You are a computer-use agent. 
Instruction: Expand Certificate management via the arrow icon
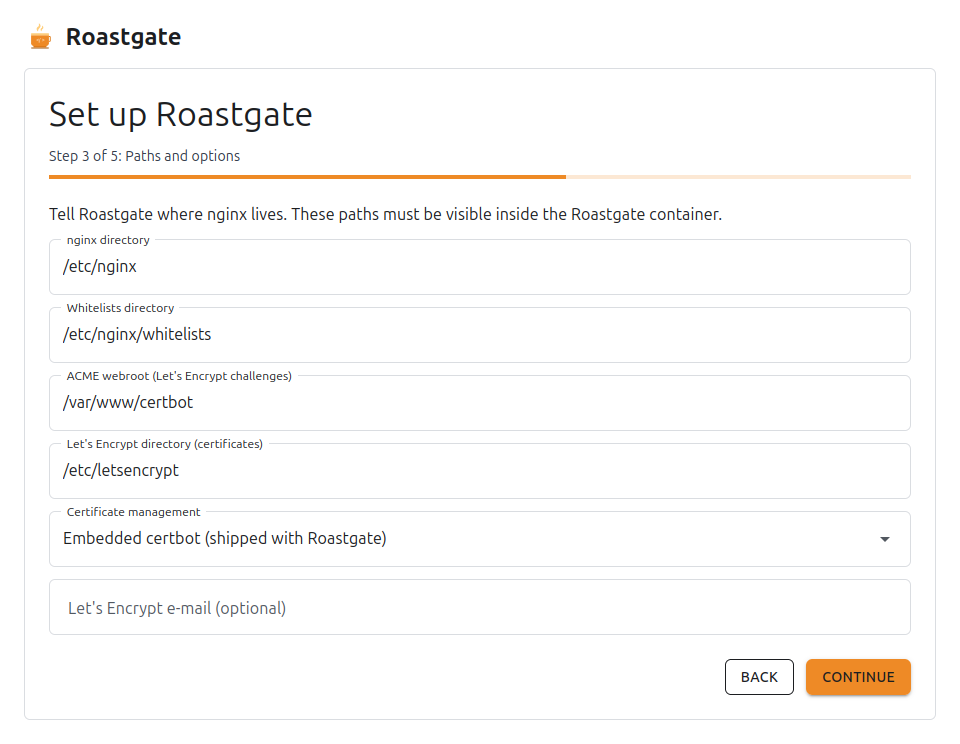click(885, 539)
